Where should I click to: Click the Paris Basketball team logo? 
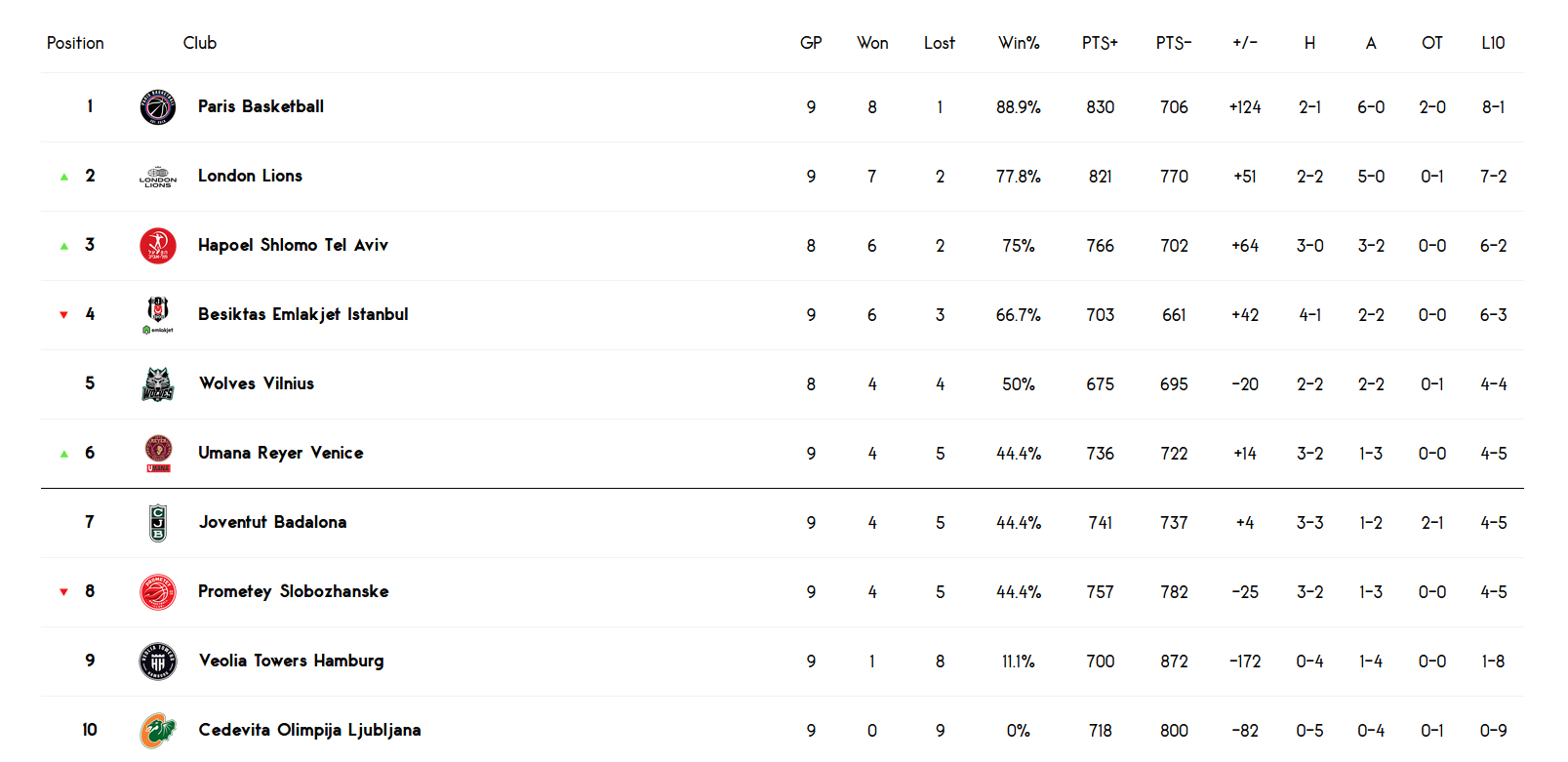coord(158,107)
